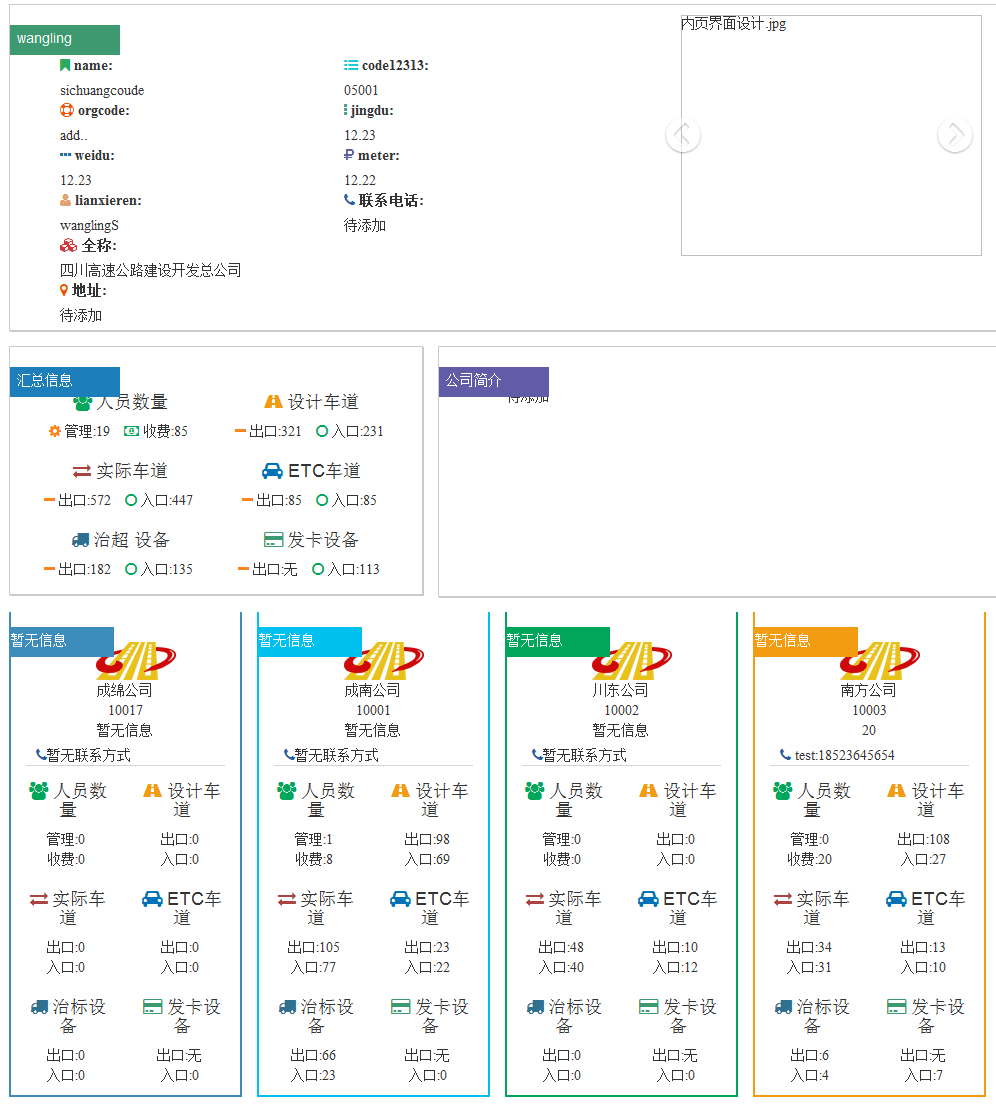996x1107 pixels.
Task: Click the green bookmark icon beside name
Action: click(65, 66)
